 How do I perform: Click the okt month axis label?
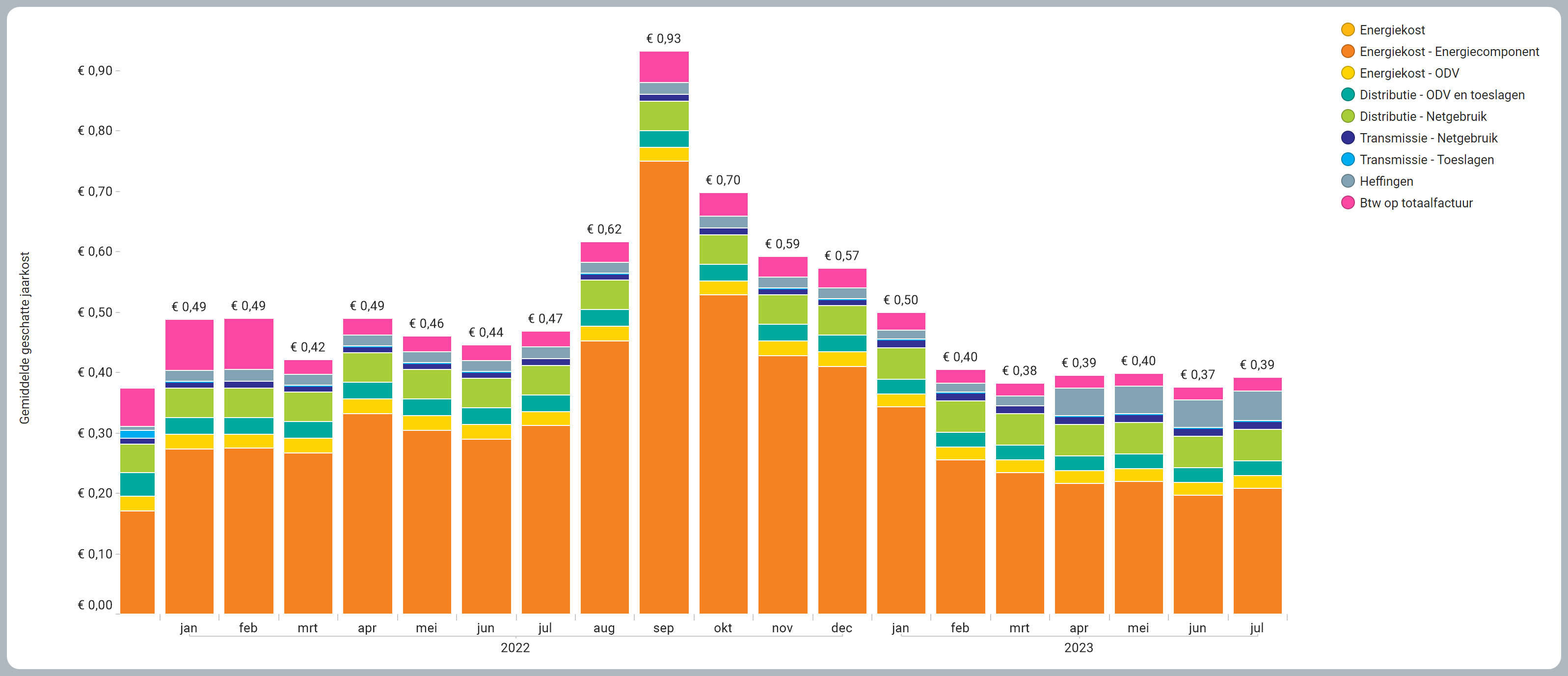click(x=723, y=628)
